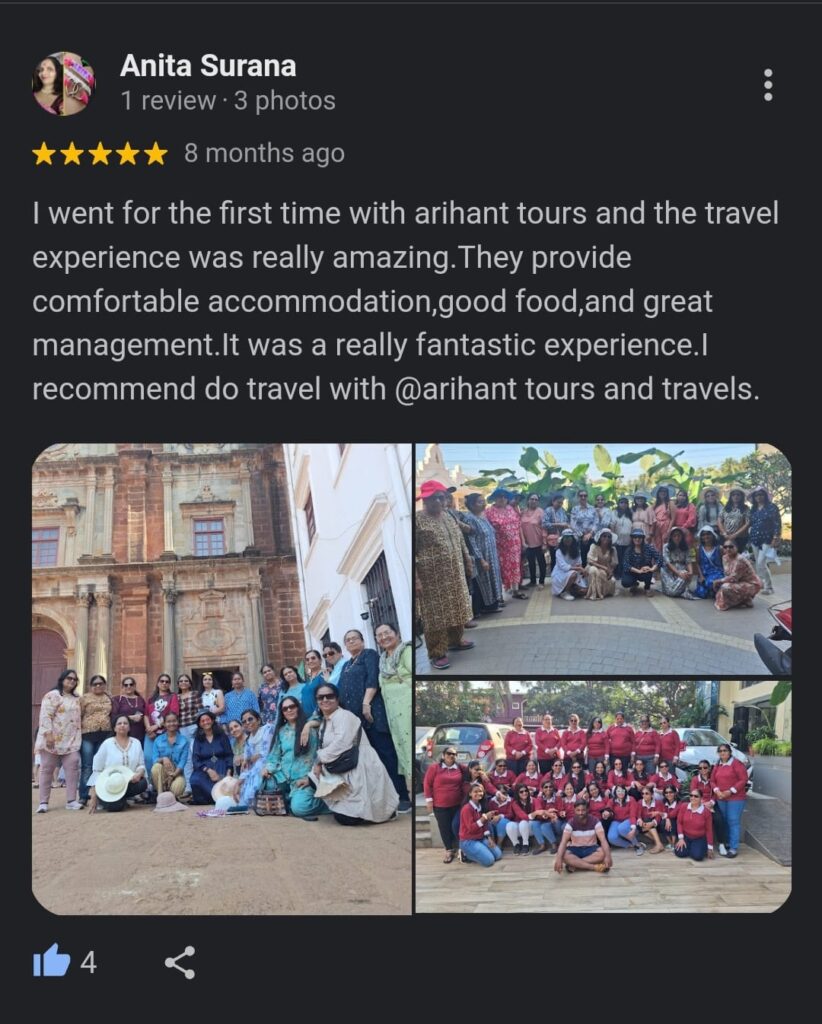Tap the review text's first line
Image resolution: width=822 pixels, height=1024 pixels.
tap(405, 214)
